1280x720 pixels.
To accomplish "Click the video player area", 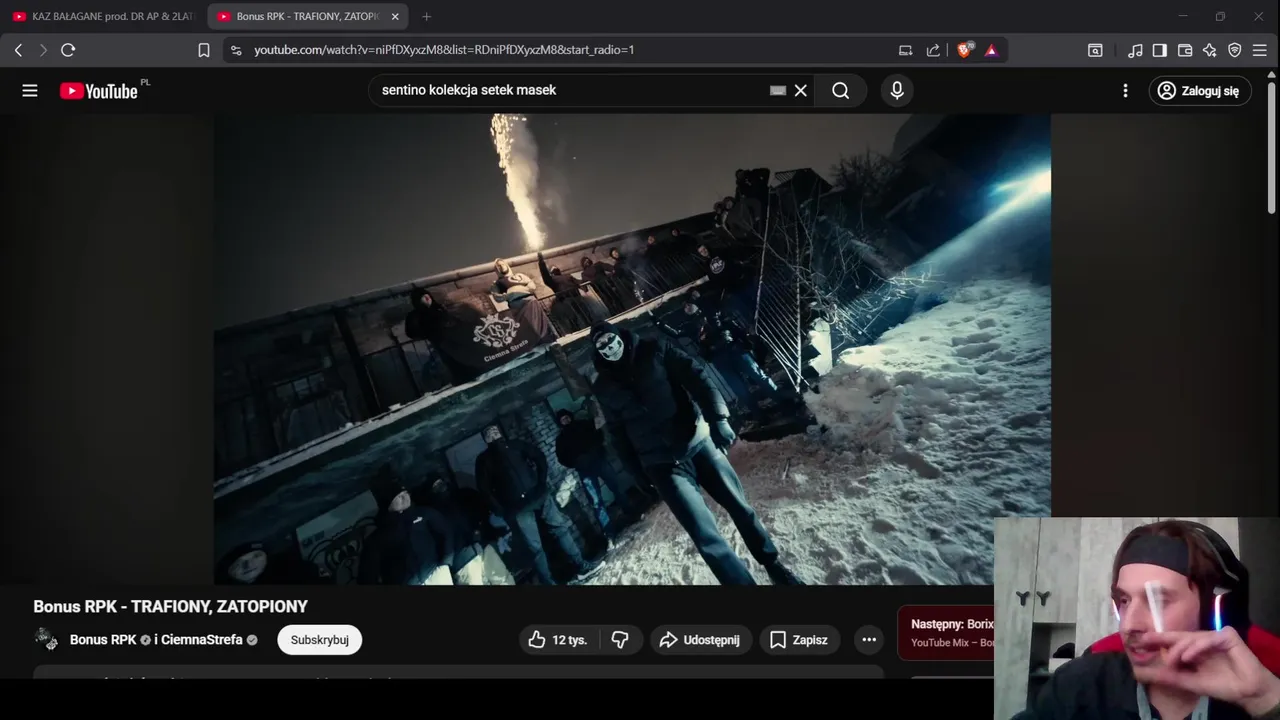I will coord(632,349).
